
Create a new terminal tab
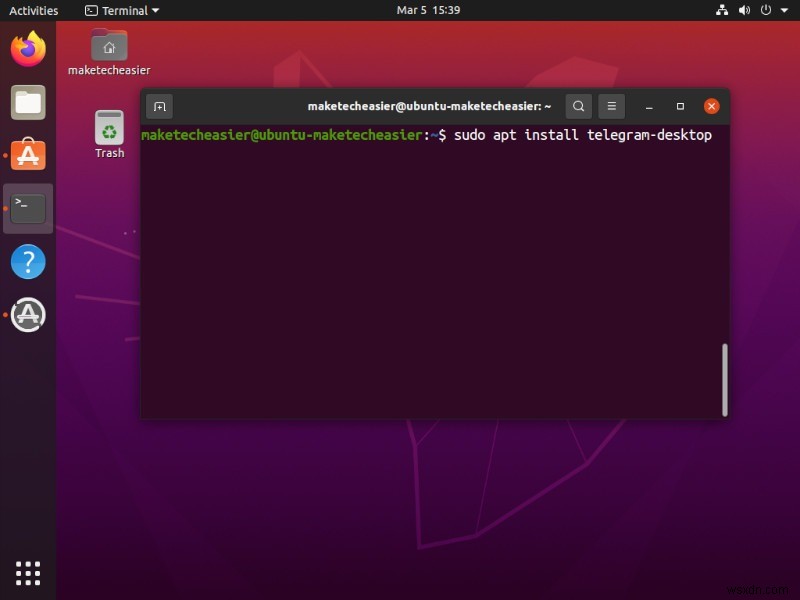pyautogui.click(x=159, y=106)
